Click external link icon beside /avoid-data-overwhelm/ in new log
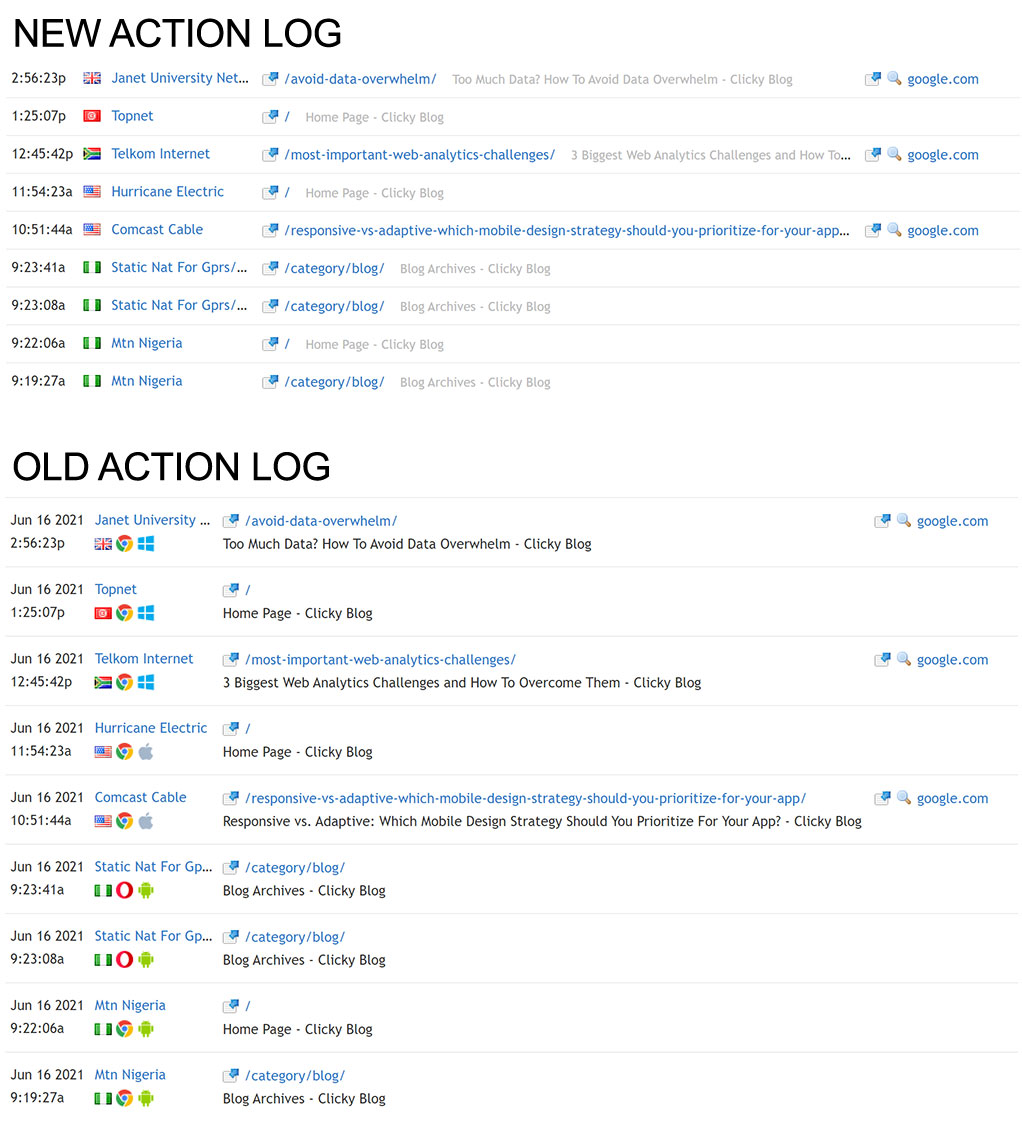Viewport: 1022px width, 1141px height. tap(270, 79)
